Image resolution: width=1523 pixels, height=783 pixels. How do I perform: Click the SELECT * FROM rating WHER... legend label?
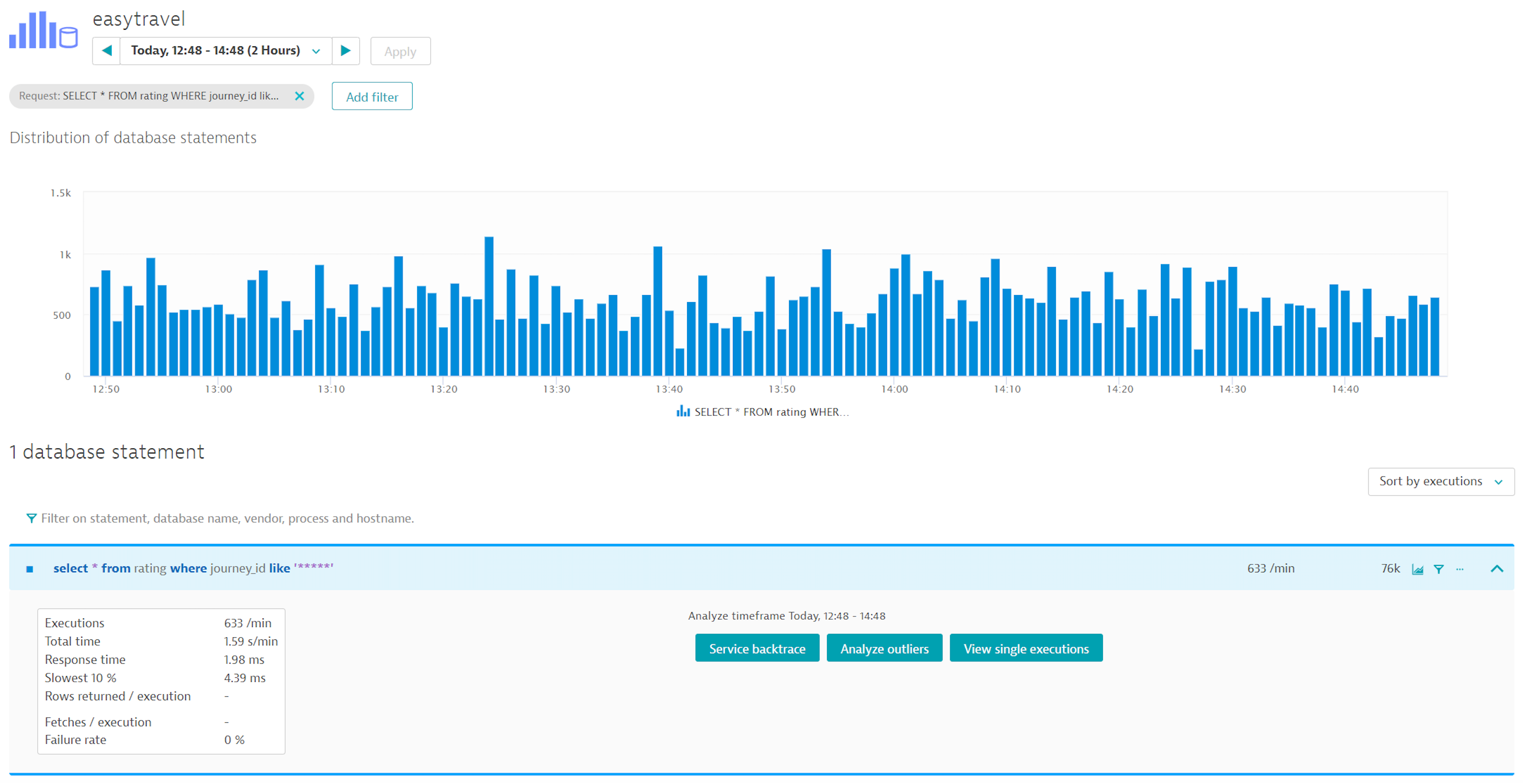[772, 411]
